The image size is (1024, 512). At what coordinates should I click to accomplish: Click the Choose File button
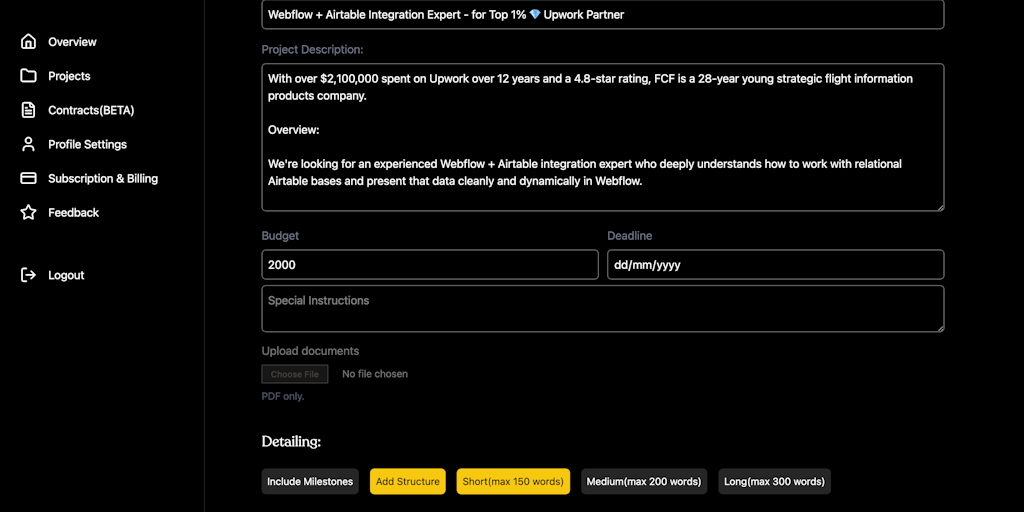pyautogui.click(x=295, y=374)
